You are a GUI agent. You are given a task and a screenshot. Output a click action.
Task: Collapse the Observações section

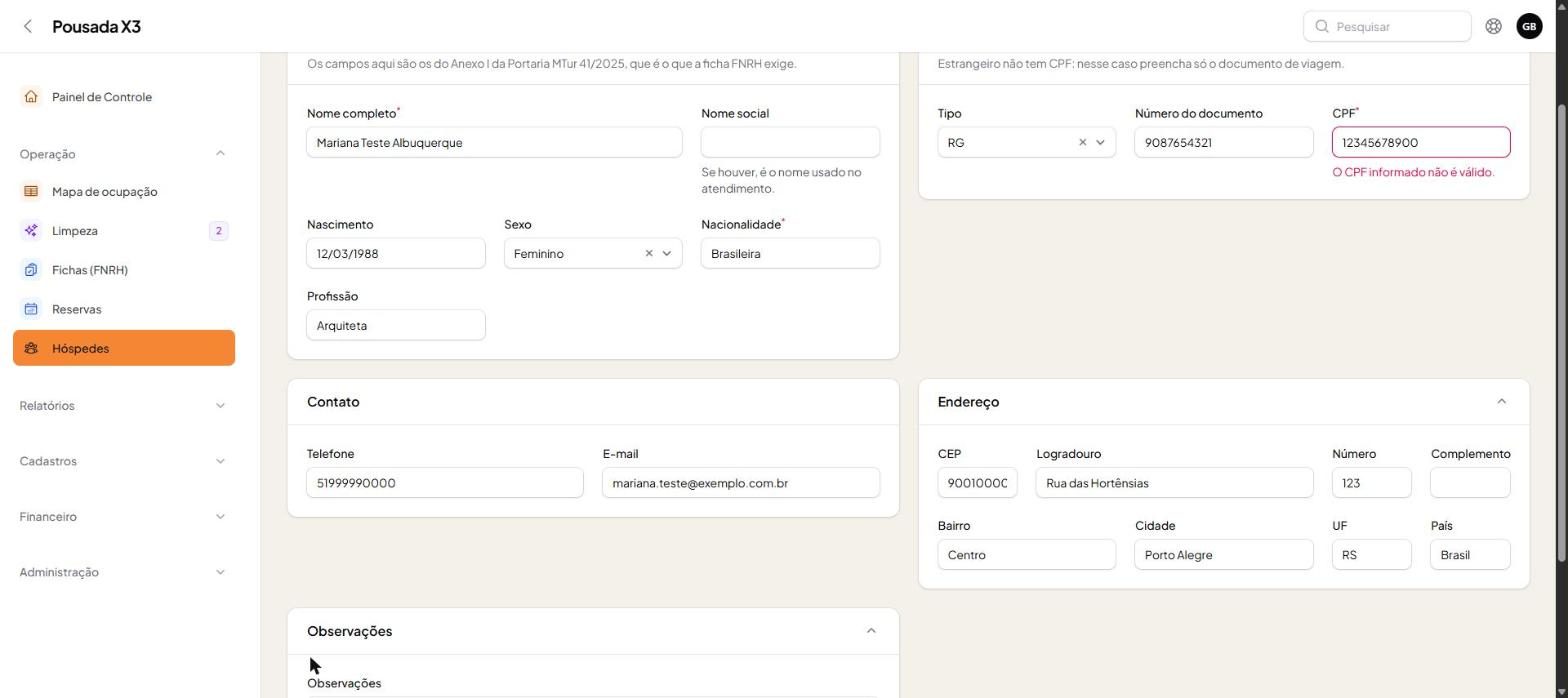871,631
